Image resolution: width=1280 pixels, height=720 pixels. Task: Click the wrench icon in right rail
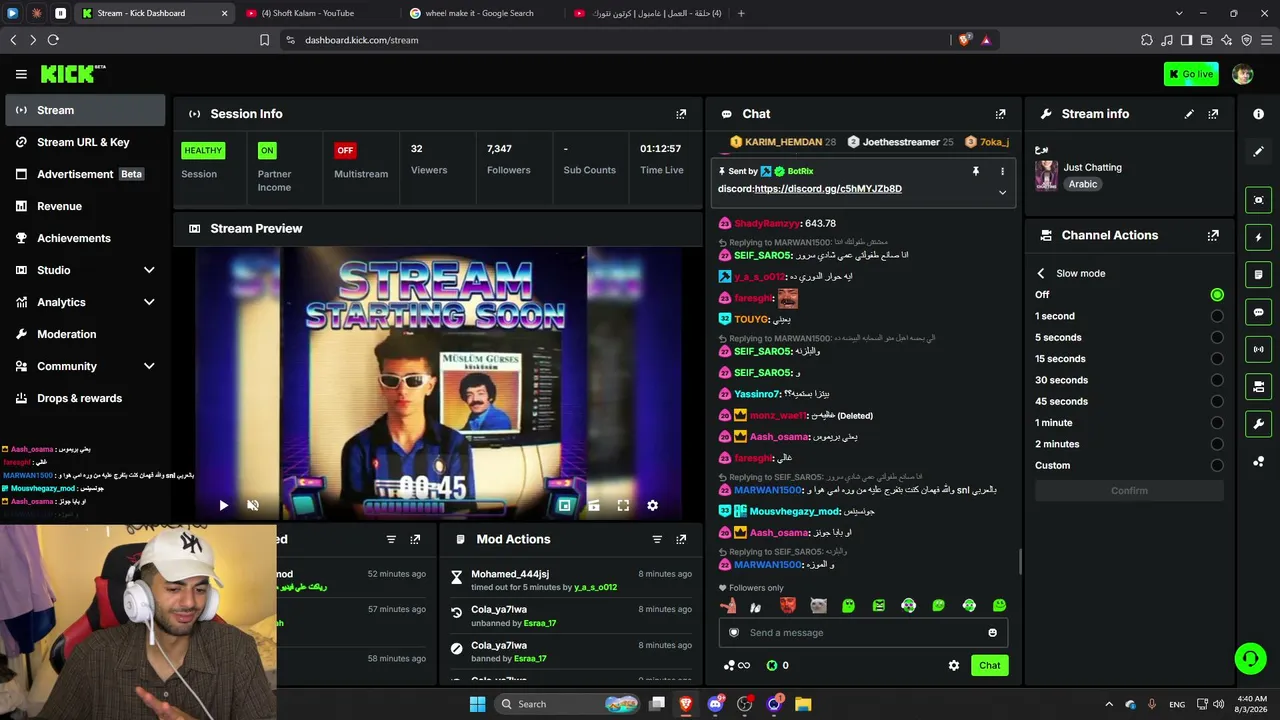tap(1258, 424)
